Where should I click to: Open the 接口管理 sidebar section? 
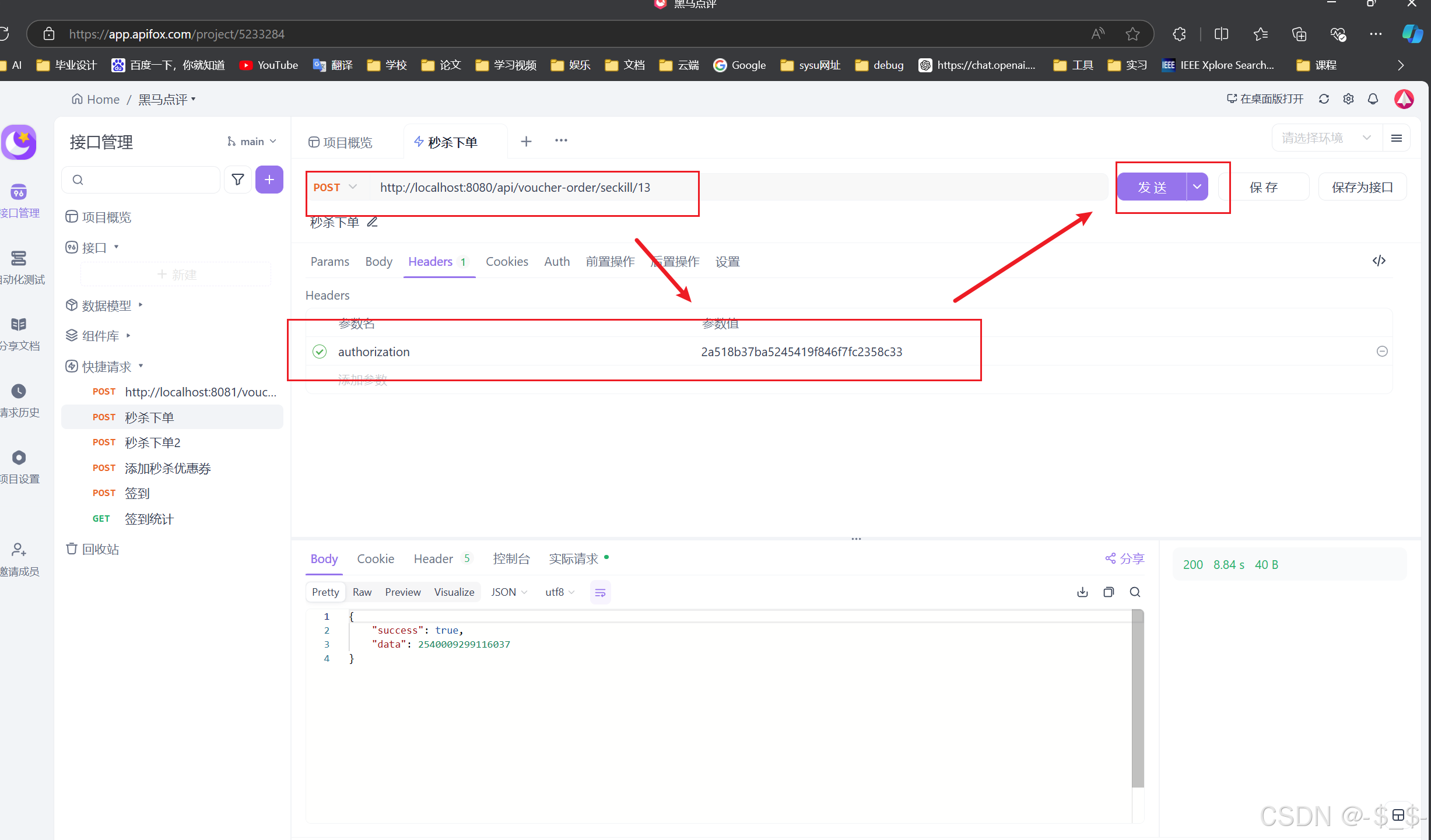coord(19,201)
